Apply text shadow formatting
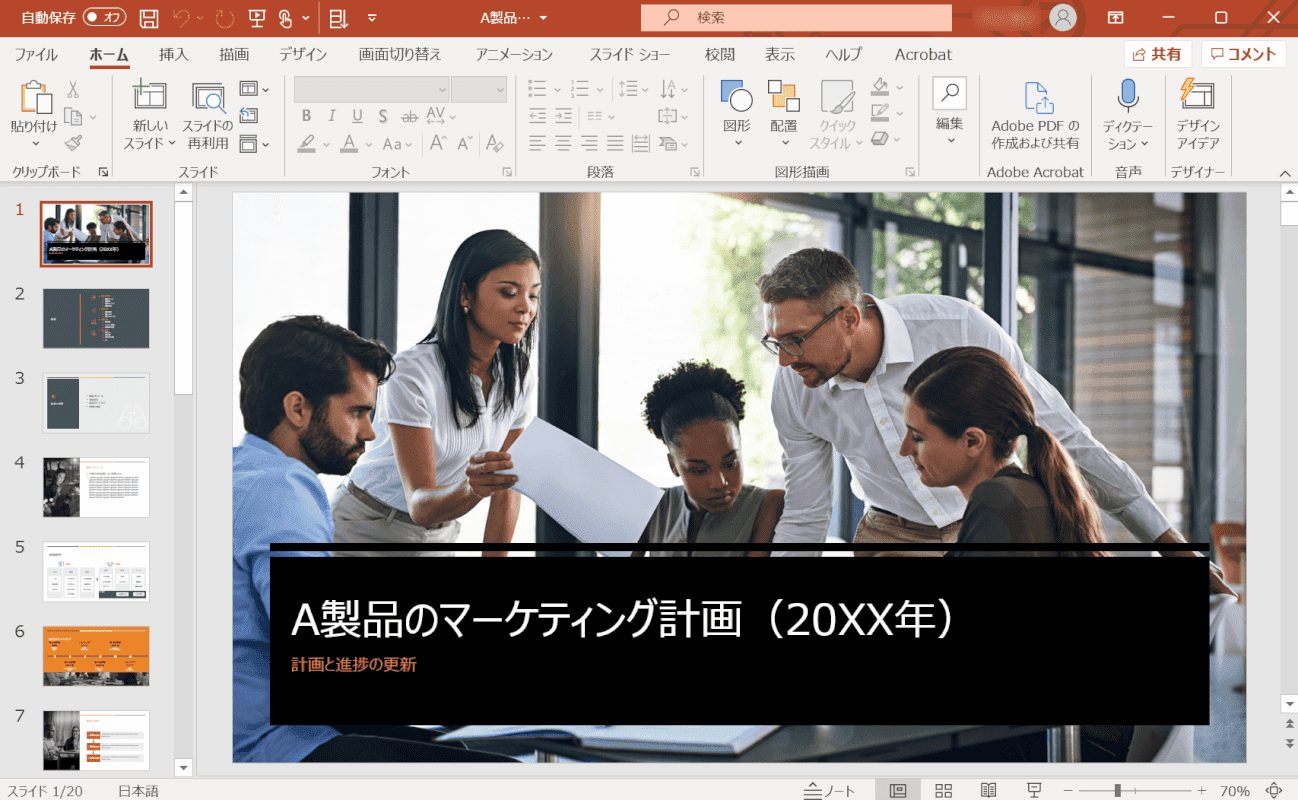 click(x=382, y=116)
